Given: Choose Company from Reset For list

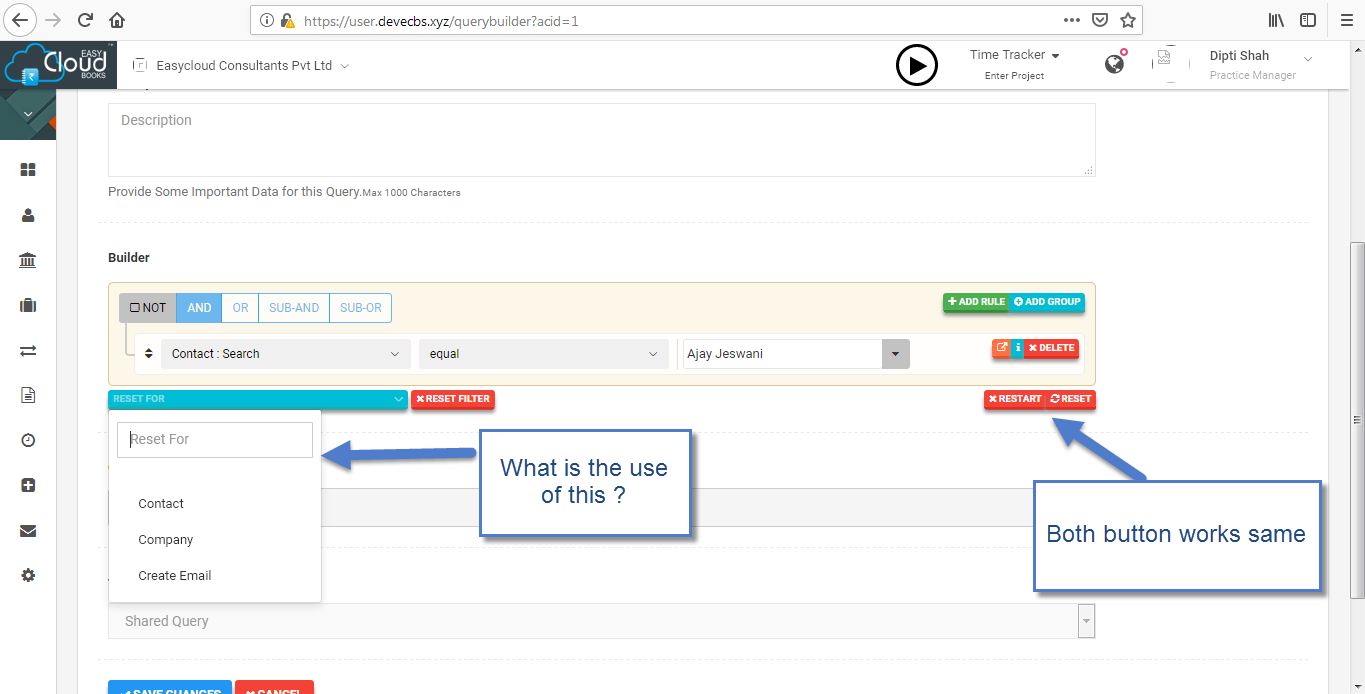Looking at the screenshot, I should click(166, 540).
